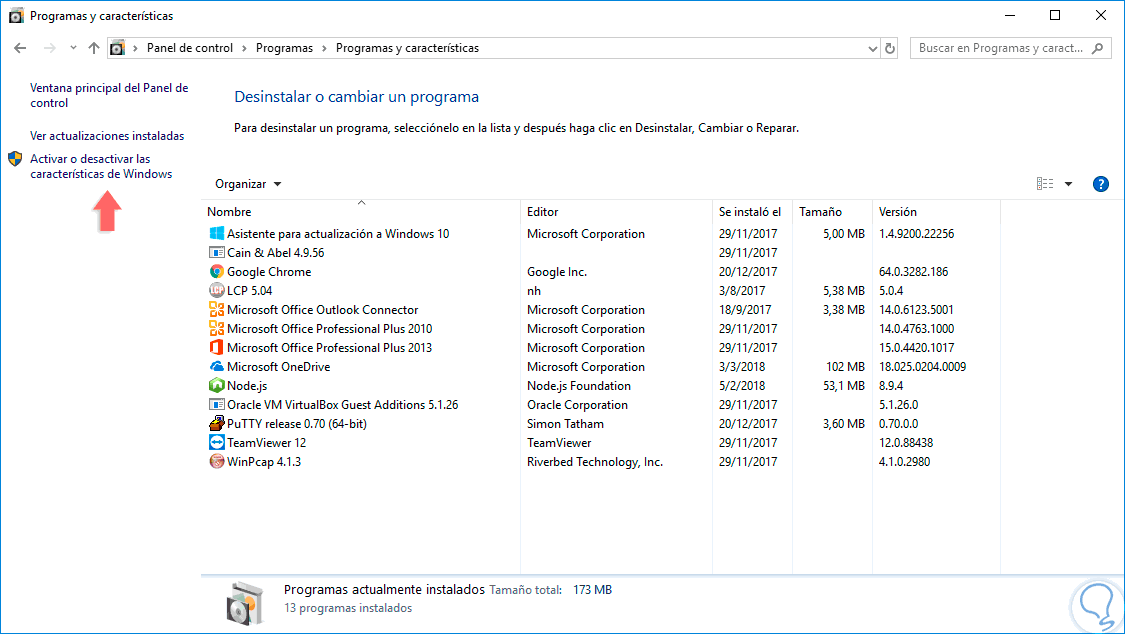Click the Control Panel icon in the address bar
Image resolution: width=1125 pixels, height=634 pixels.
pos(117,48)
